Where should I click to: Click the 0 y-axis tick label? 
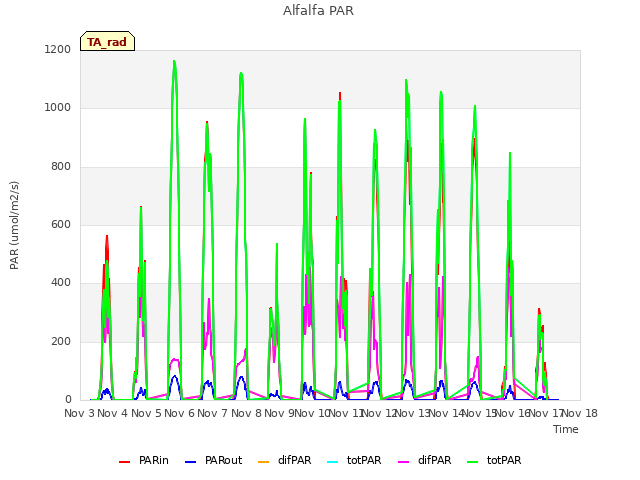click(x=68, y=399)
